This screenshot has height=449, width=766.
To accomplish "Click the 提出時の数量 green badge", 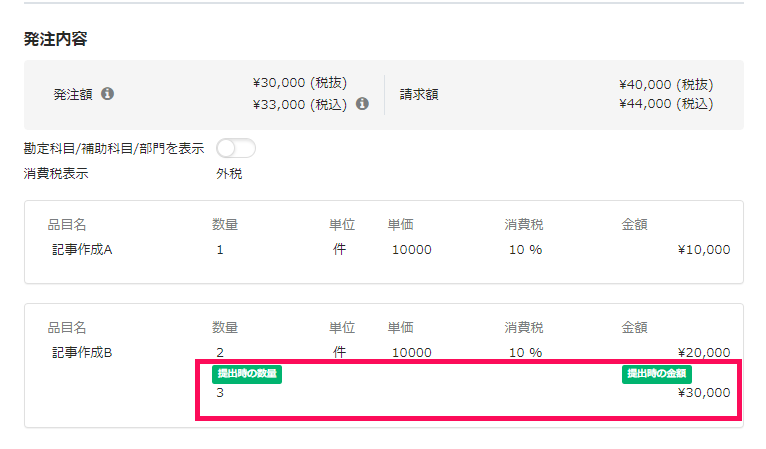I will click(247, 374).
